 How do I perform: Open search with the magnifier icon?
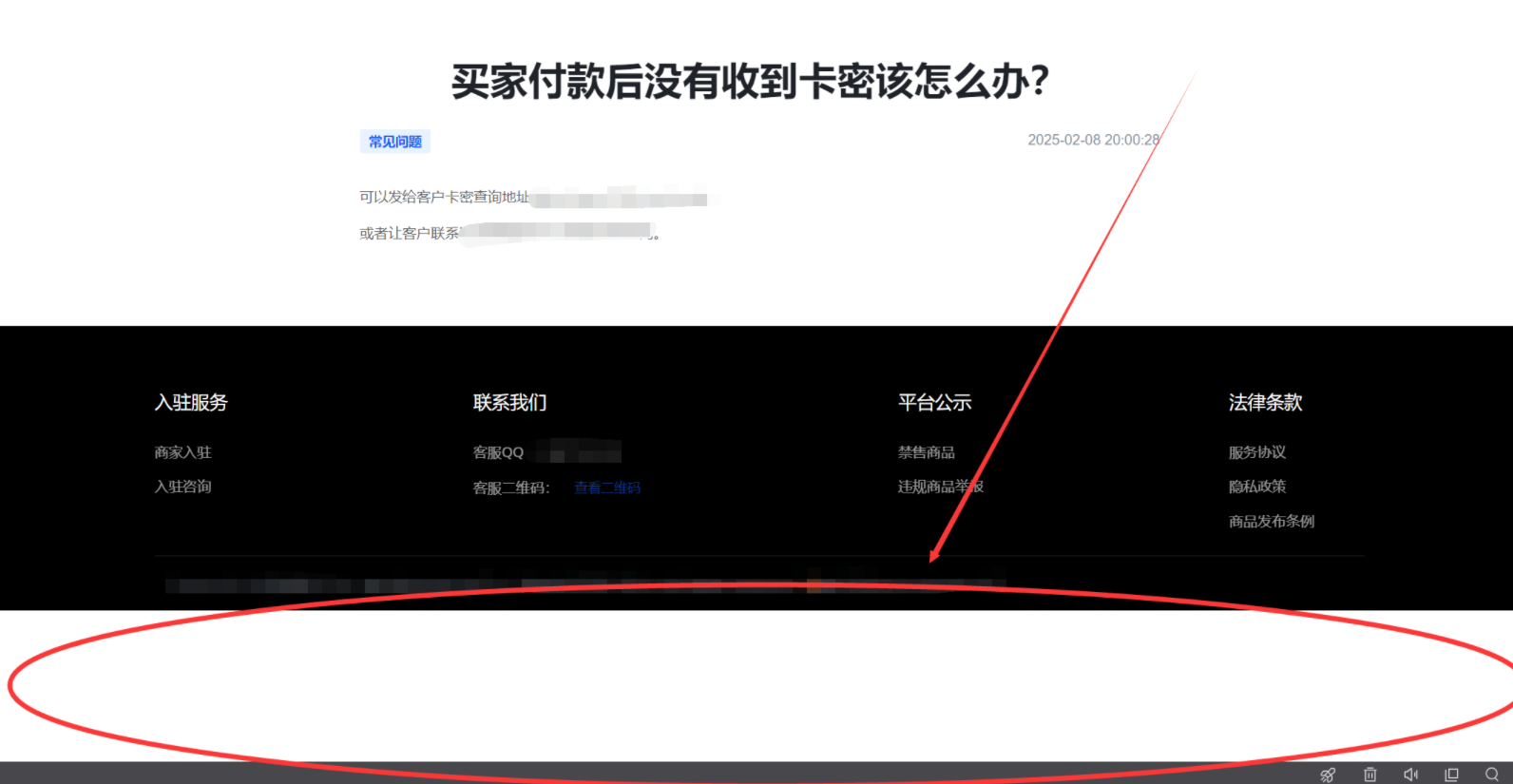[x=1492, y=774]
